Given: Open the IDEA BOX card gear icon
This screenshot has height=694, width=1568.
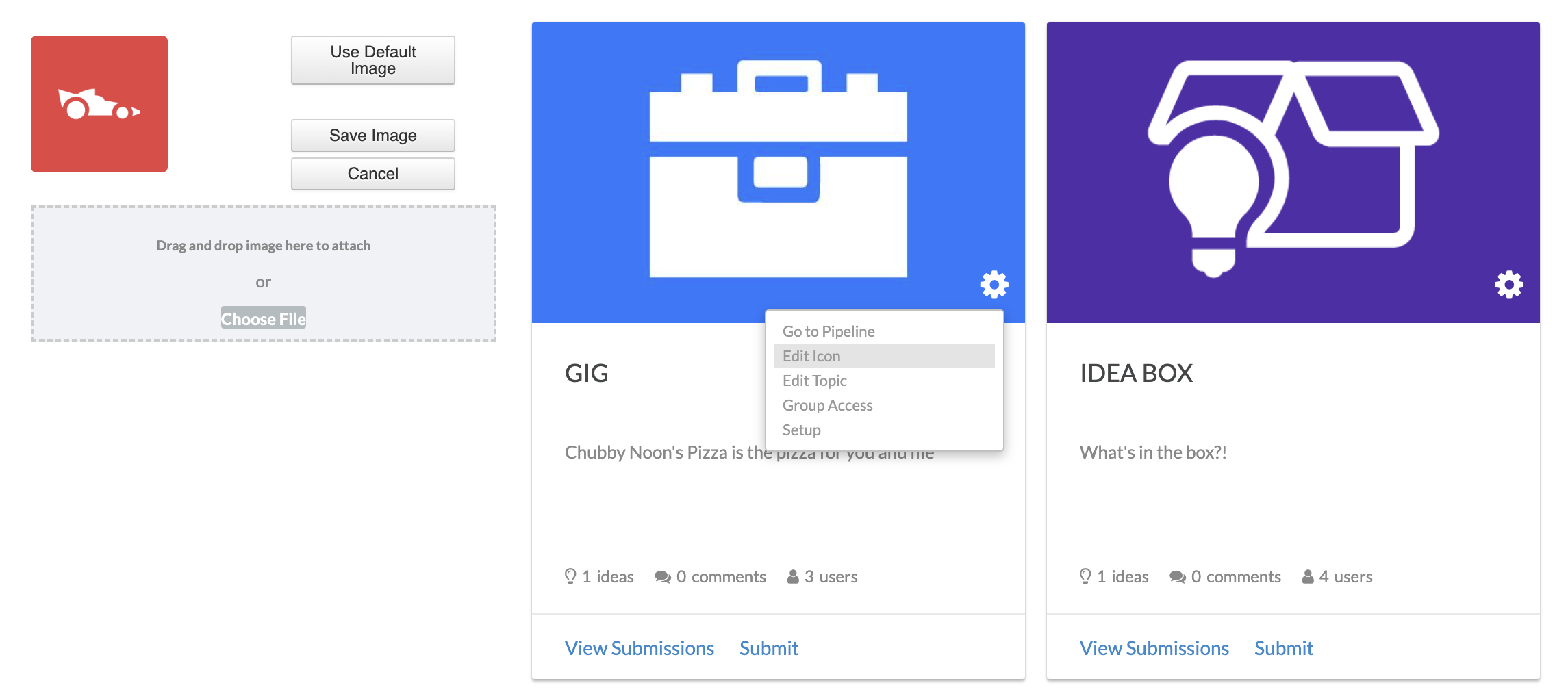Looking at the screenshot, I should [x=1508, y=284].
